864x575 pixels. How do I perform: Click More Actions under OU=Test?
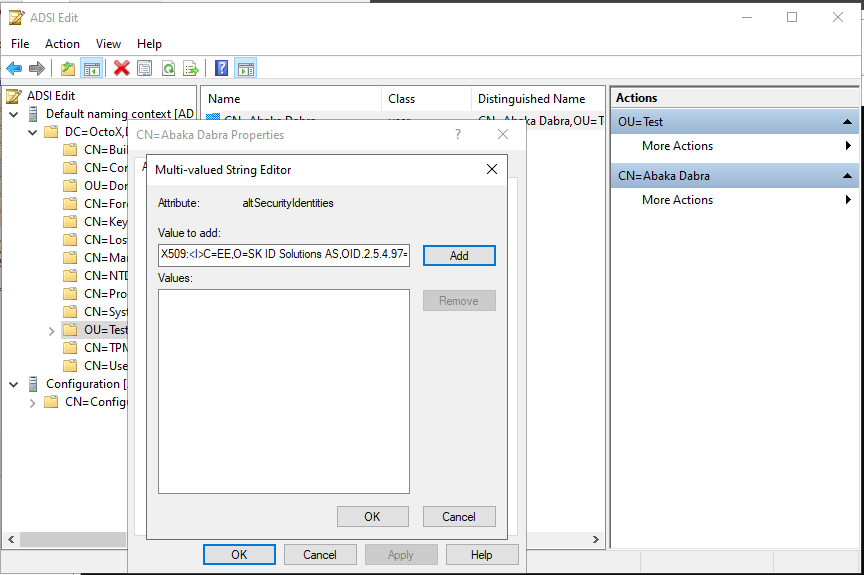(677, 146)
